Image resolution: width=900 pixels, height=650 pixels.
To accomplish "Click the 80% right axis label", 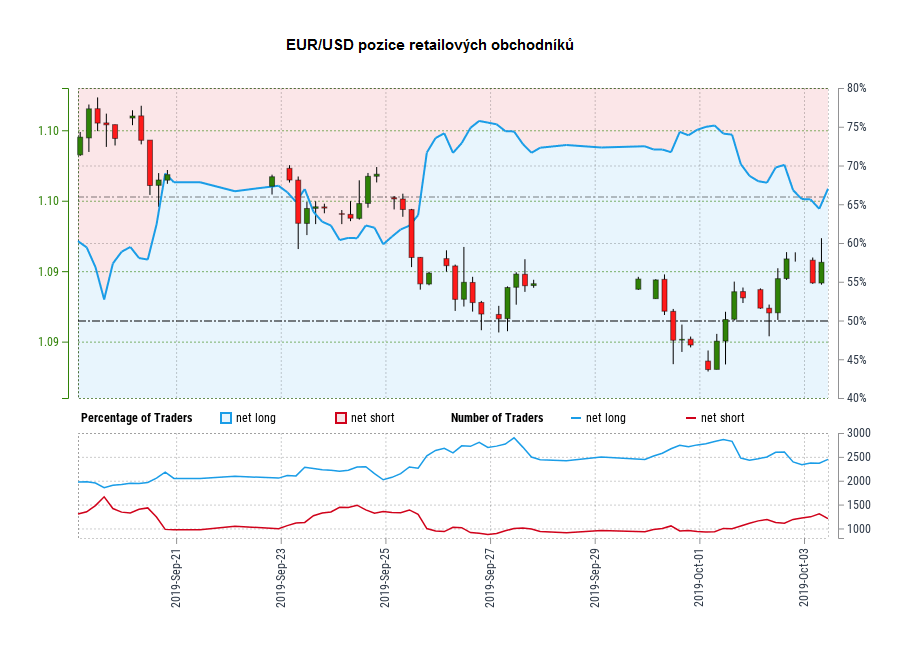I will click(856, 88).
